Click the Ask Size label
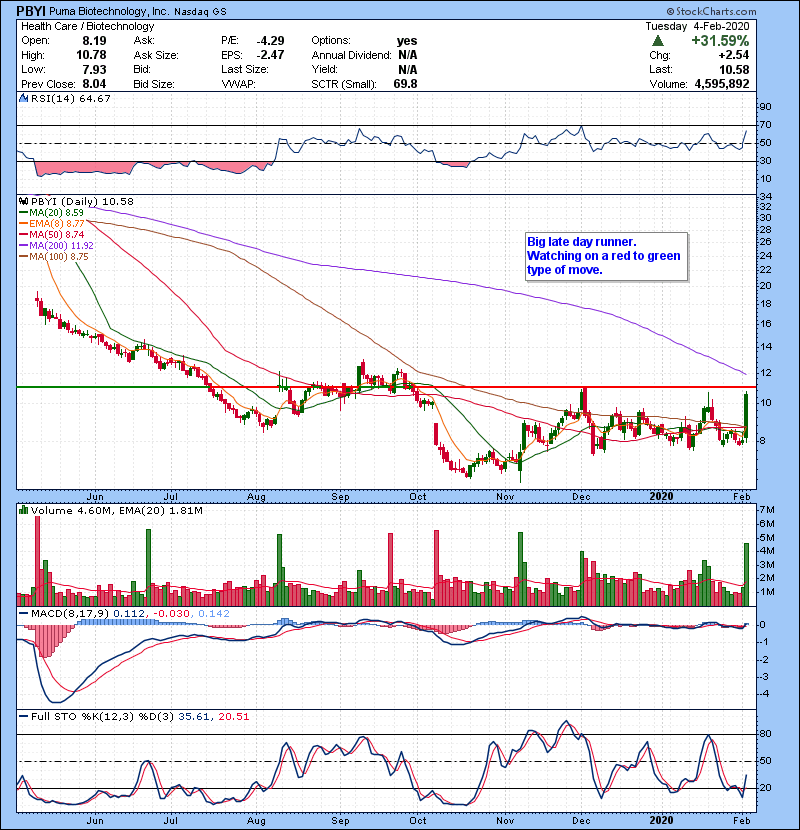800x830 pixels. (156, 55)
